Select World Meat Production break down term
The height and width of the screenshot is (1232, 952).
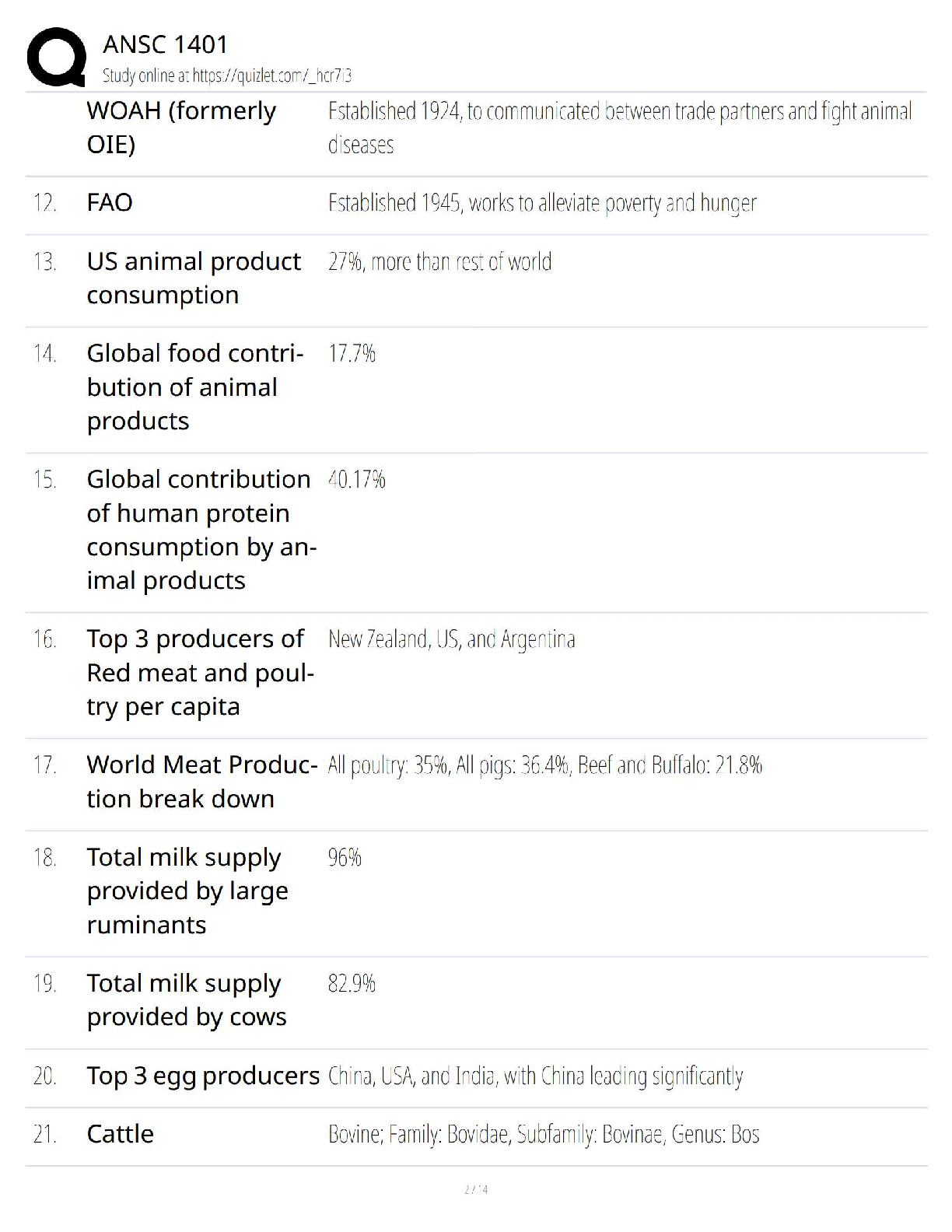coord(202,782)
